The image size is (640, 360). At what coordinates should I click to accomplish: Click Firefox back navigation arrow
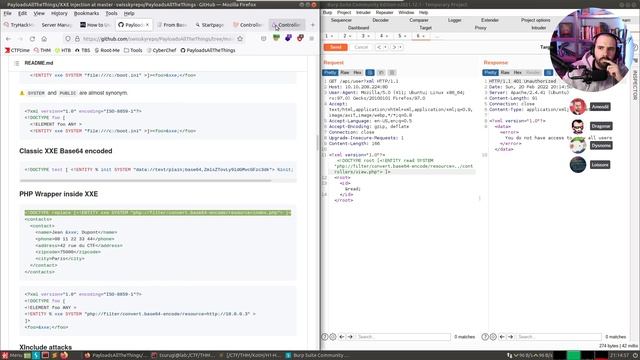9,39
